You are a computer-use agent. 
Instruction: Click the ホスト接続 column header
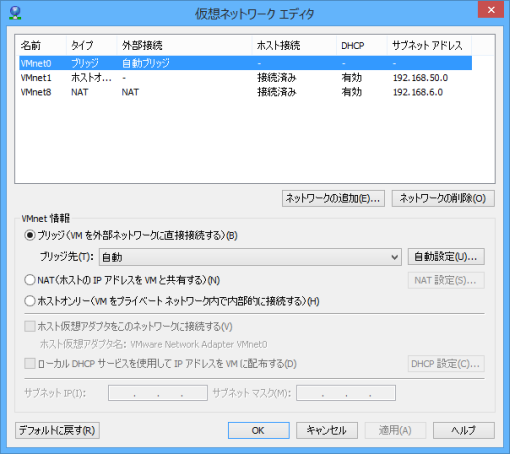tap(294, 45)
